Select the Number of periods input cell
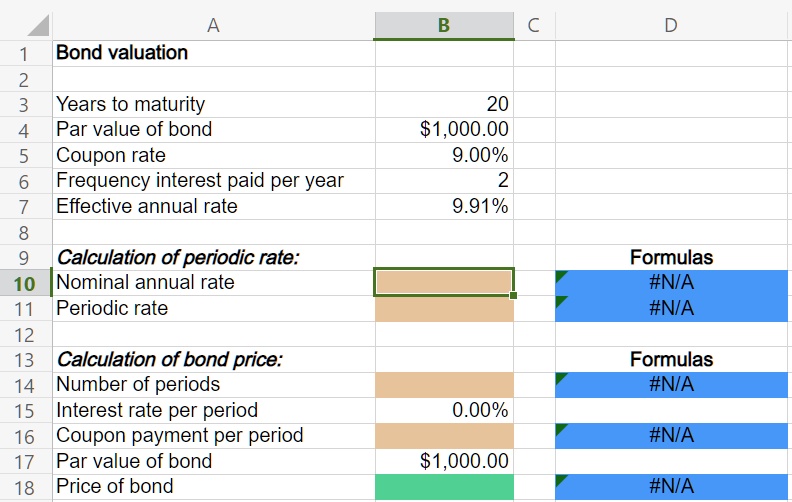The image size is (792, 502). (x=444, y=385)
